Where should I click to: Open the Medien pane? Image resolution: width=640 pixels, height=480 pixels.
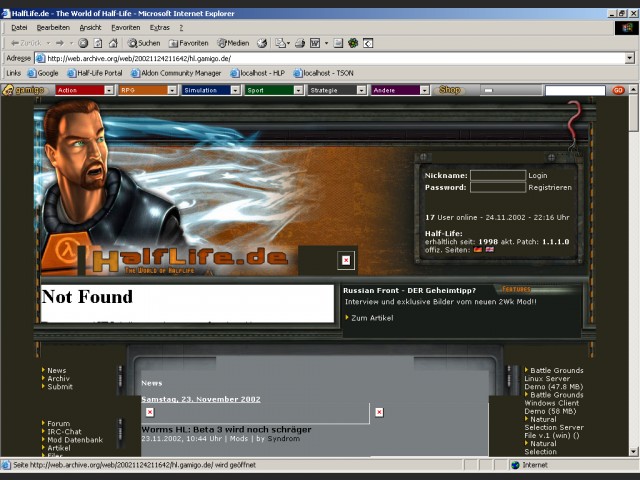pos(233,43)
